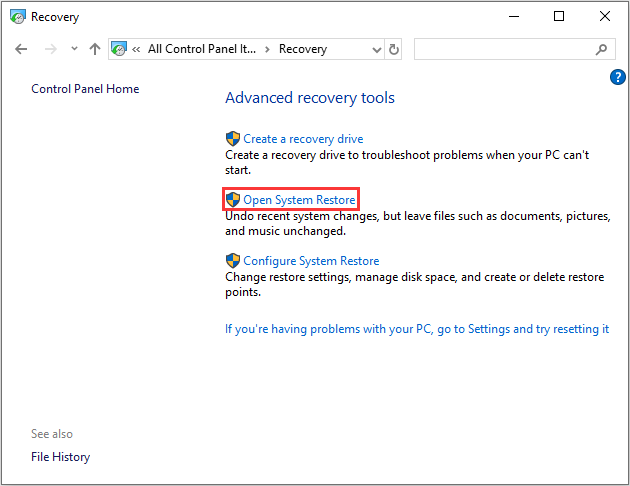Maximize the Recovery window
The image size is (630, 486).
559,16
